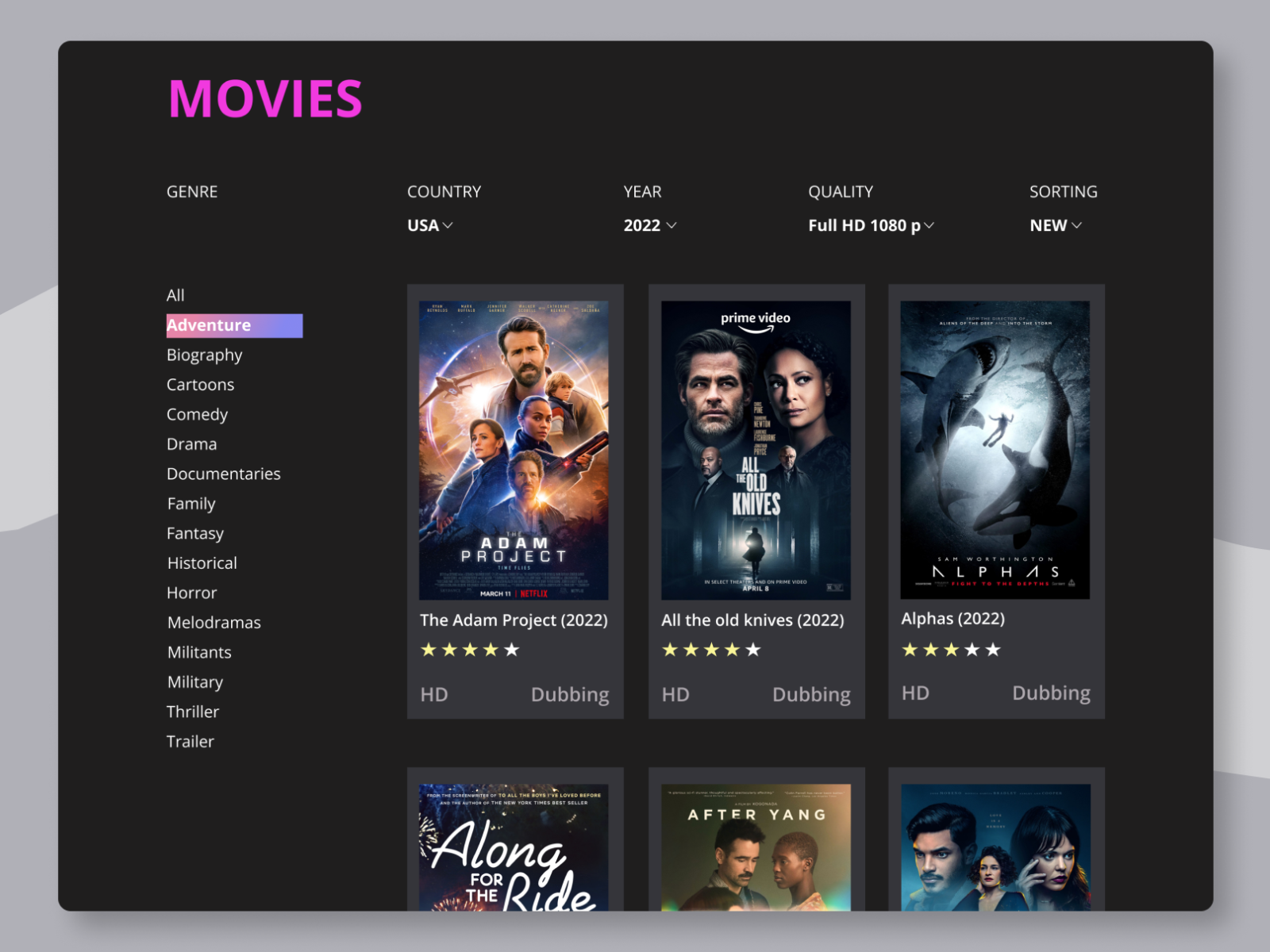Select the Comedy genre
Screen dimensions: 1270x952
(197, 415)
